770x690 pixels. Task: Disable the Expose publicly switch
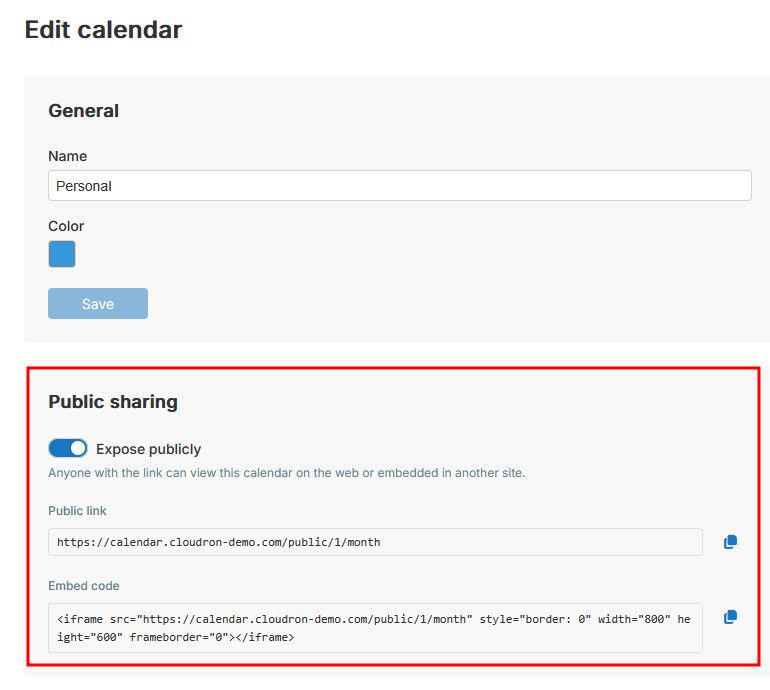[68, 448]
